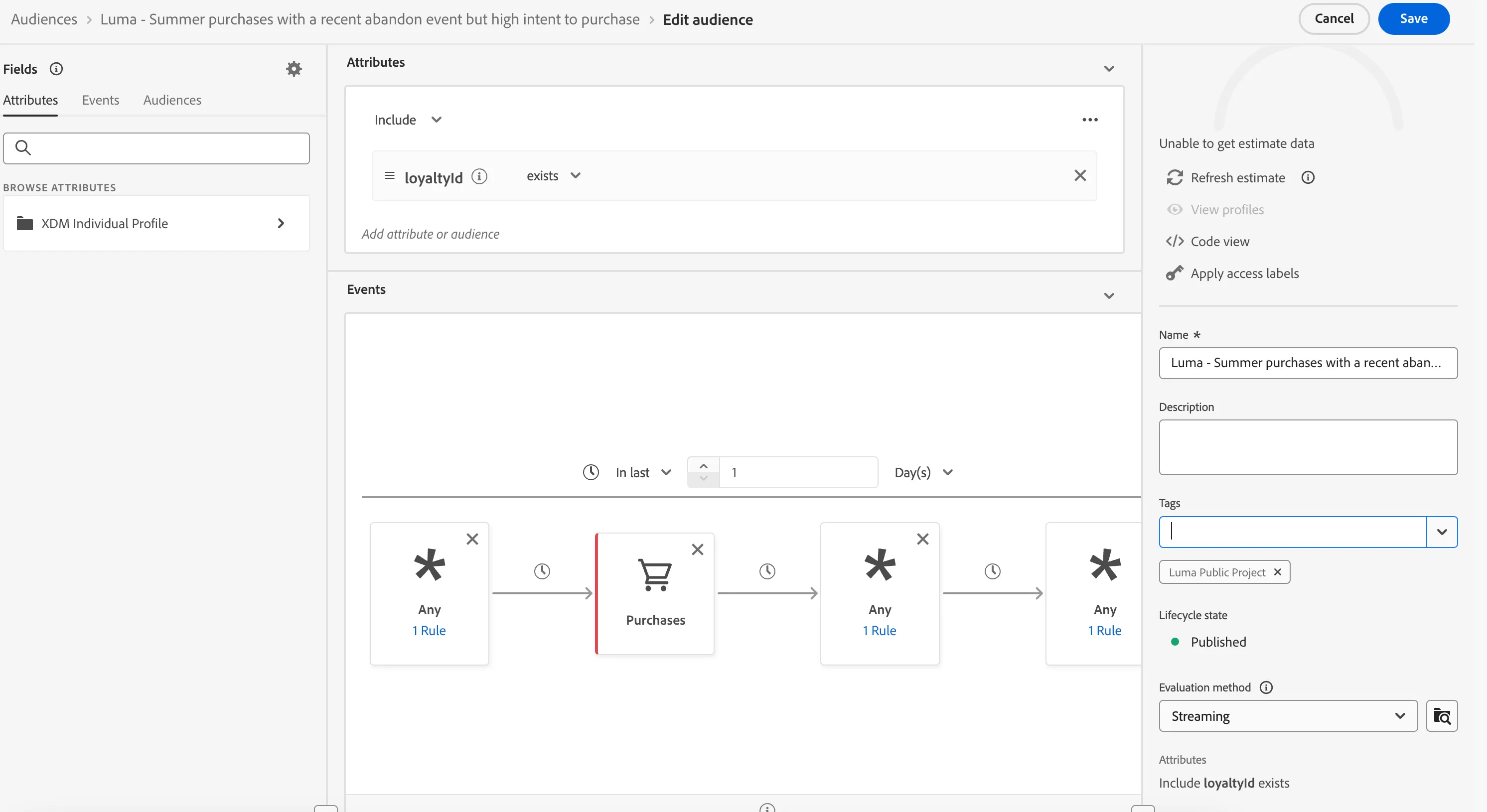Click the search magnifier in Fields panel

point(23,148)
